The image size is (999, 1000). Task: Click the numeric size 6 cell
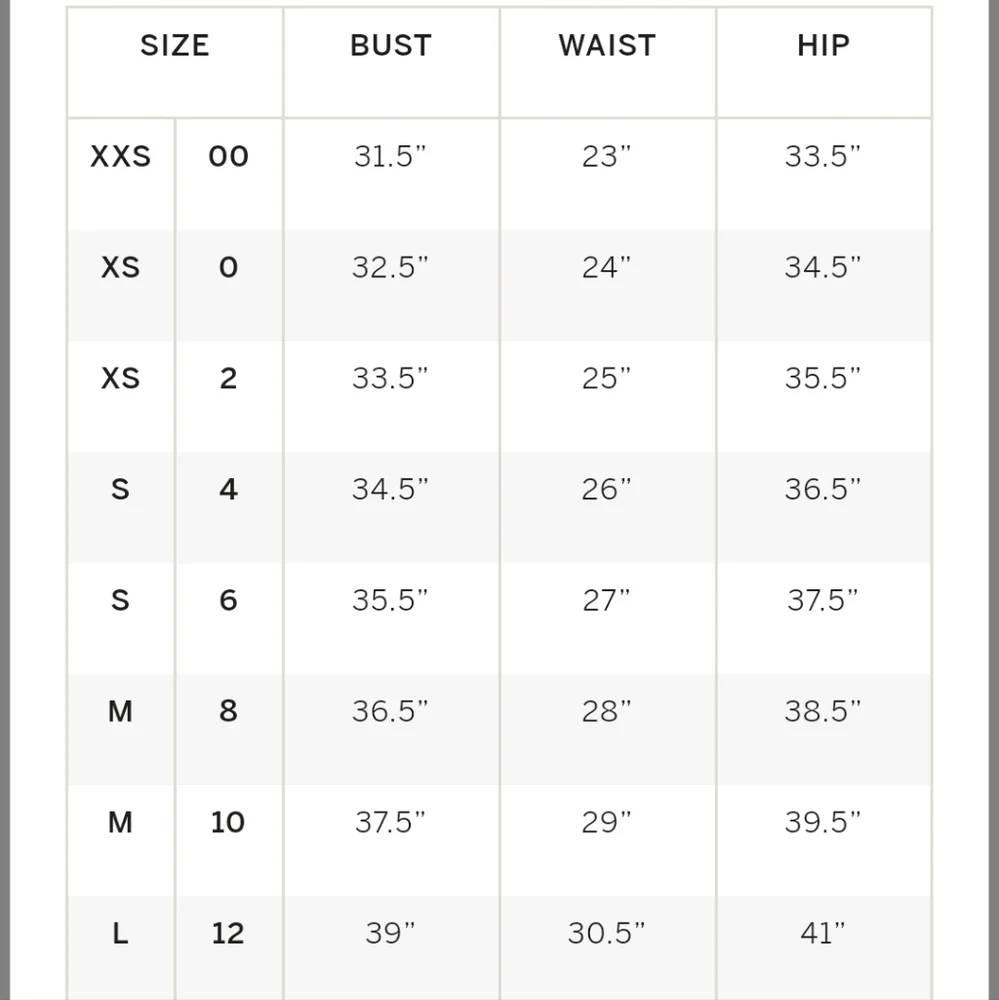tap(228, 601)
